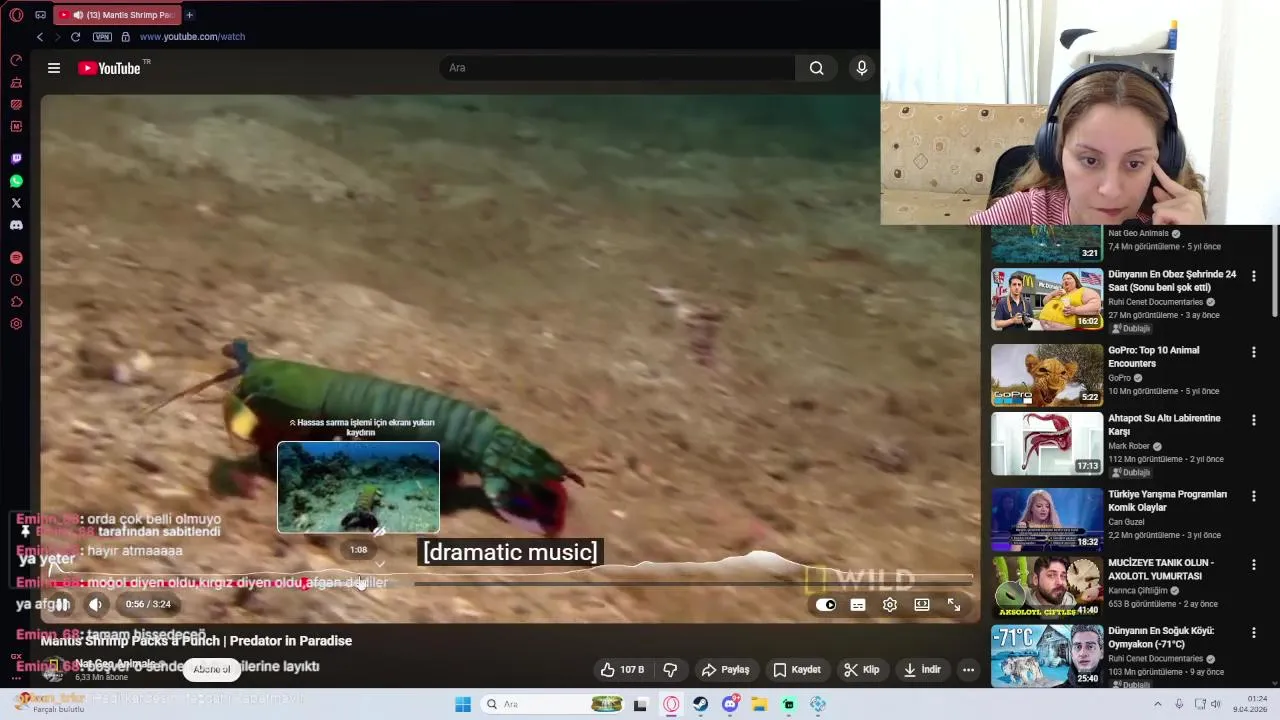Click the 1:08 preview thumbnail above progress bar
The width and height of the screenshot is (1280, 720).
pos(358,487)
